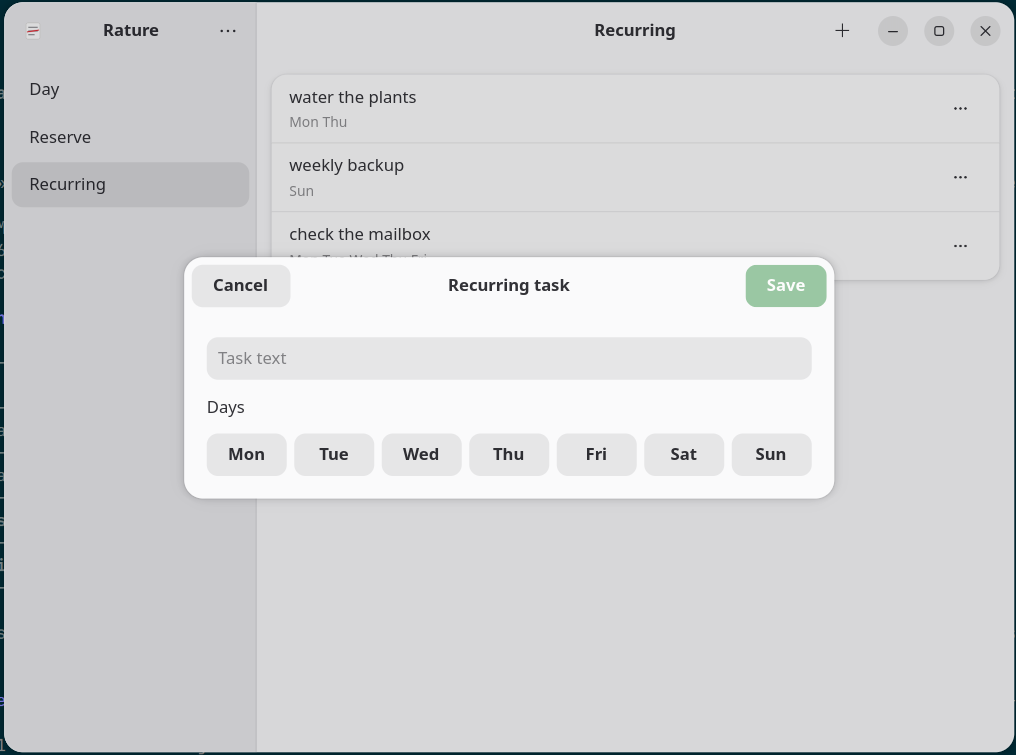The width and height of the screenshot is (1016, 755).
Task: Add a new recurring task with the plus icon
Action: click(842, 30)
